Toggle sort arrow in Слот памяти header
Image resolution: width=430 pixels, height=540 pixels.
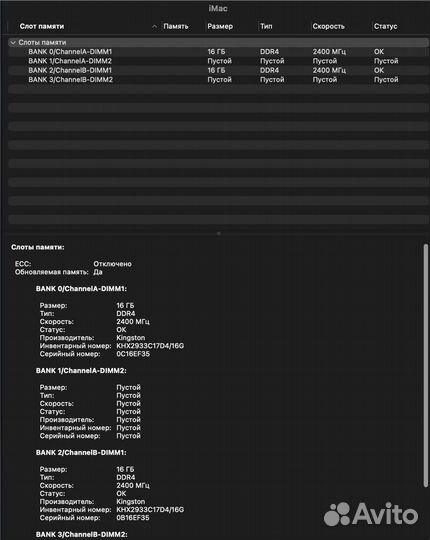click(155, 27)
